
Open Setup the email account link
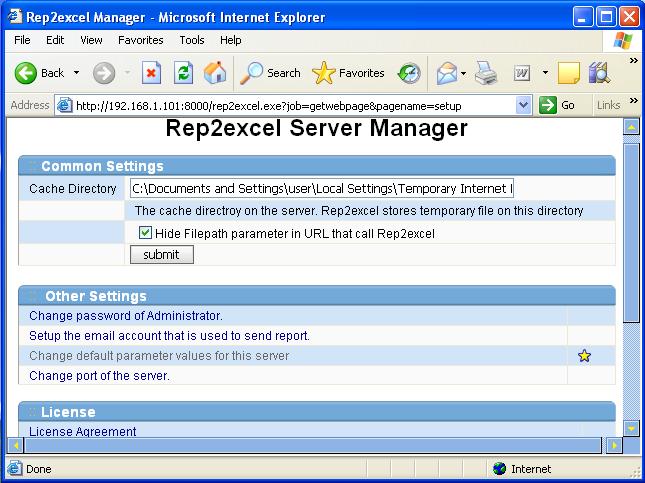coord(169,336)
